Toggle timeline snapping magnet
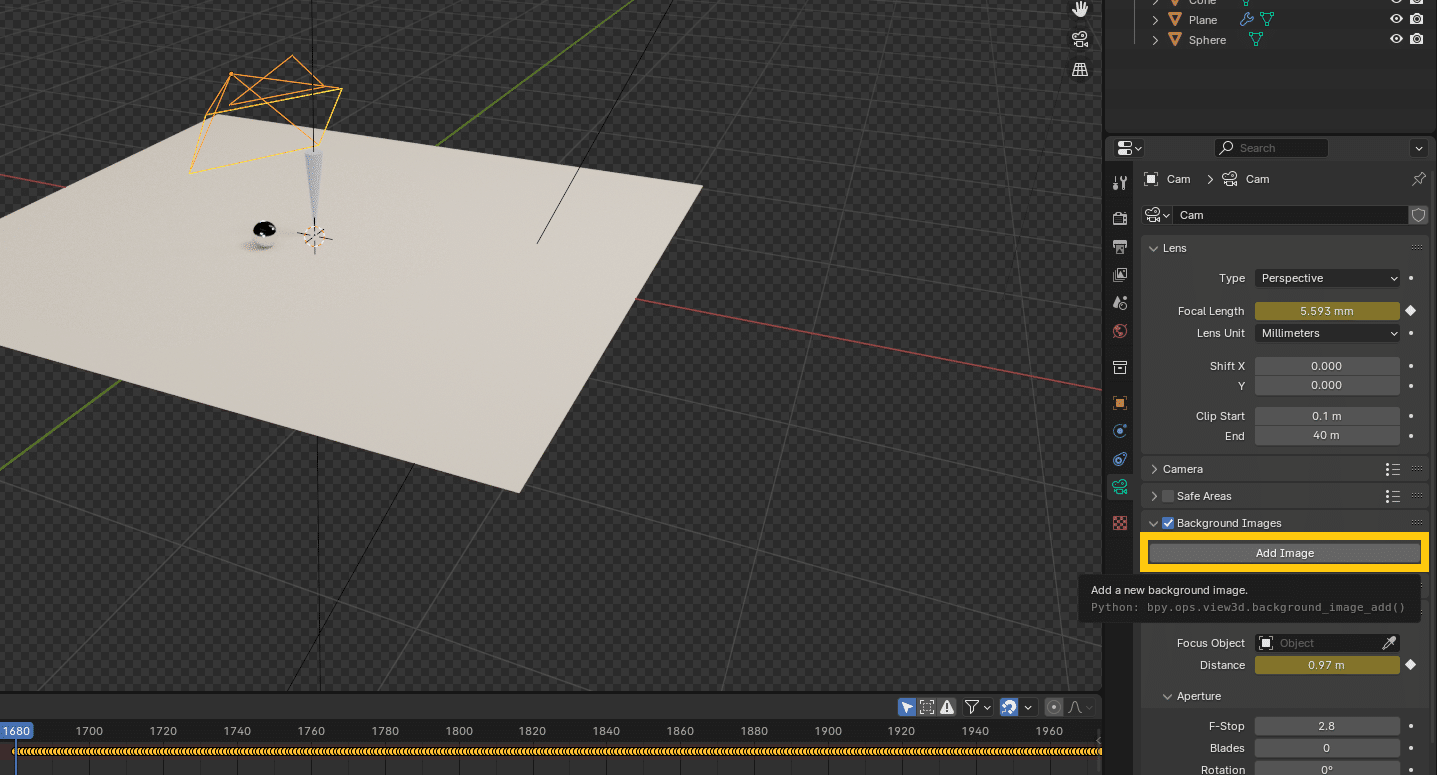 [x=1009, y=707]
